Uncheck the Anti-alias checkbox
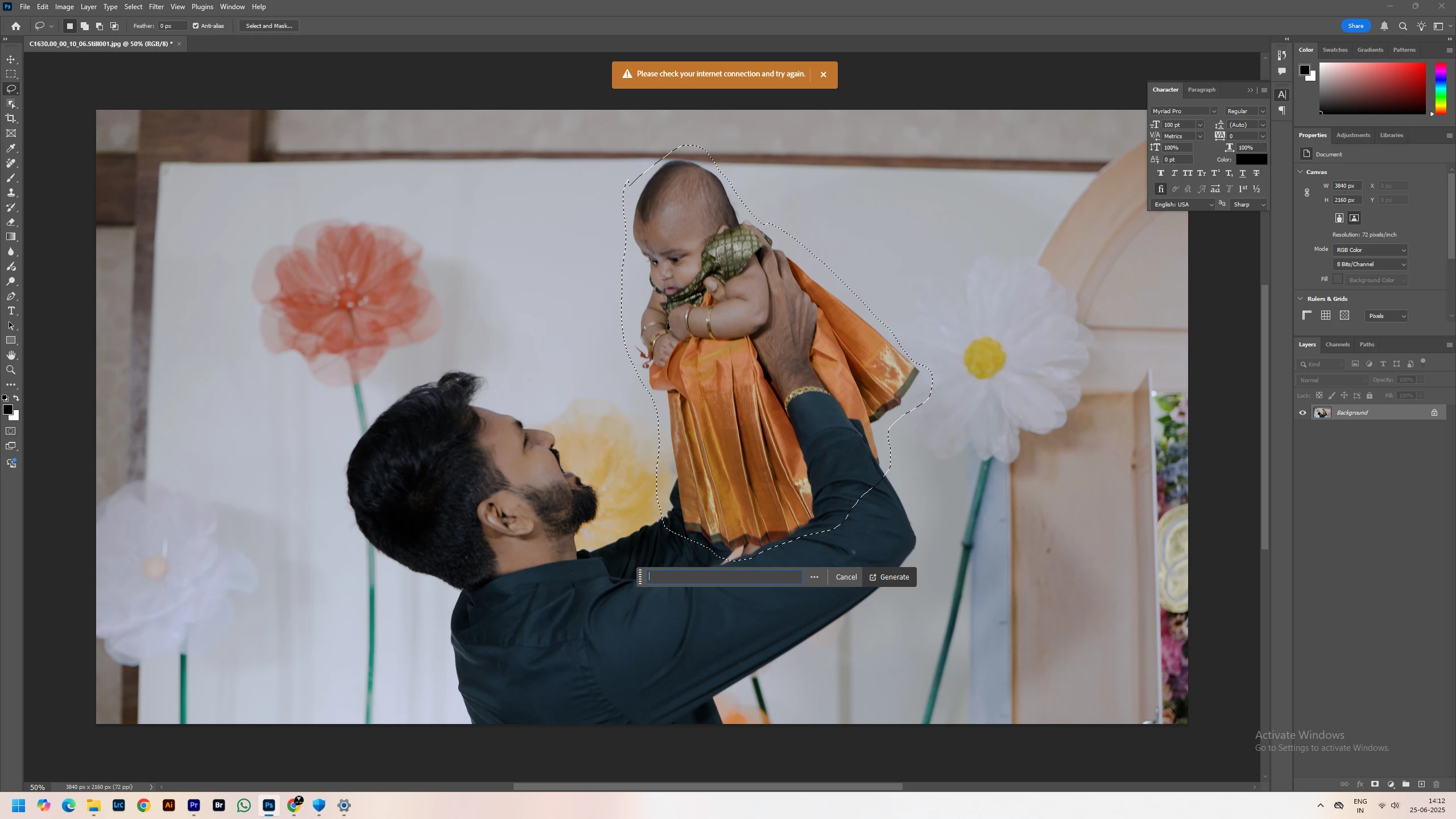The image size is (1456, 819). click(196, 26)
